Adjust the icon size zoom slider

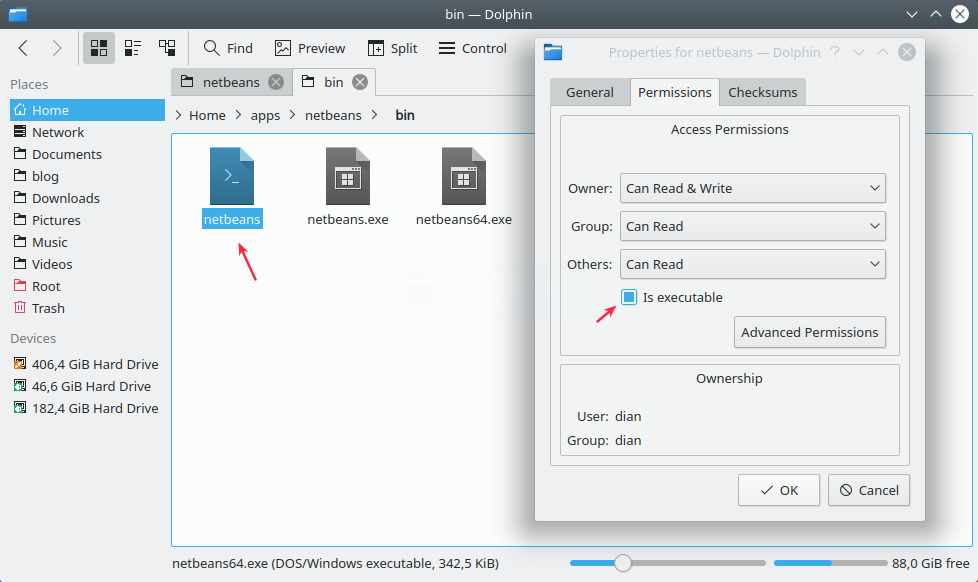(623, 563)
